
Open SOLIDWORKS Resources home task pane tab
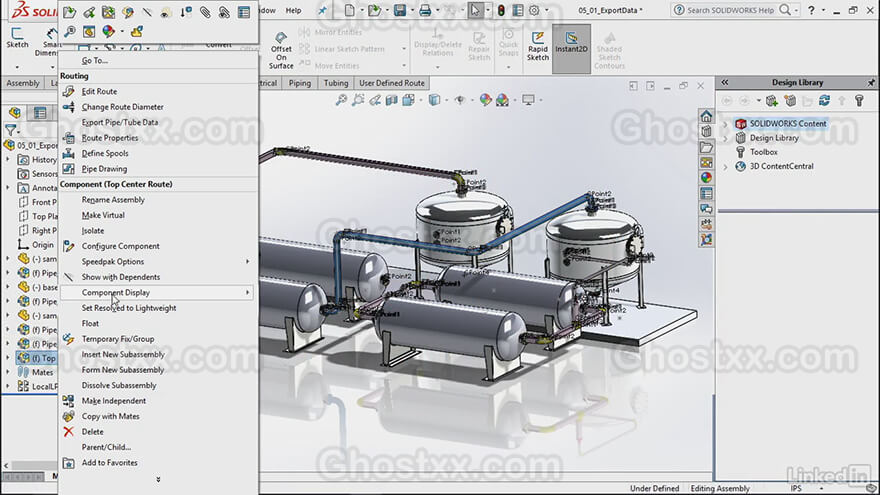coord(706,116)
